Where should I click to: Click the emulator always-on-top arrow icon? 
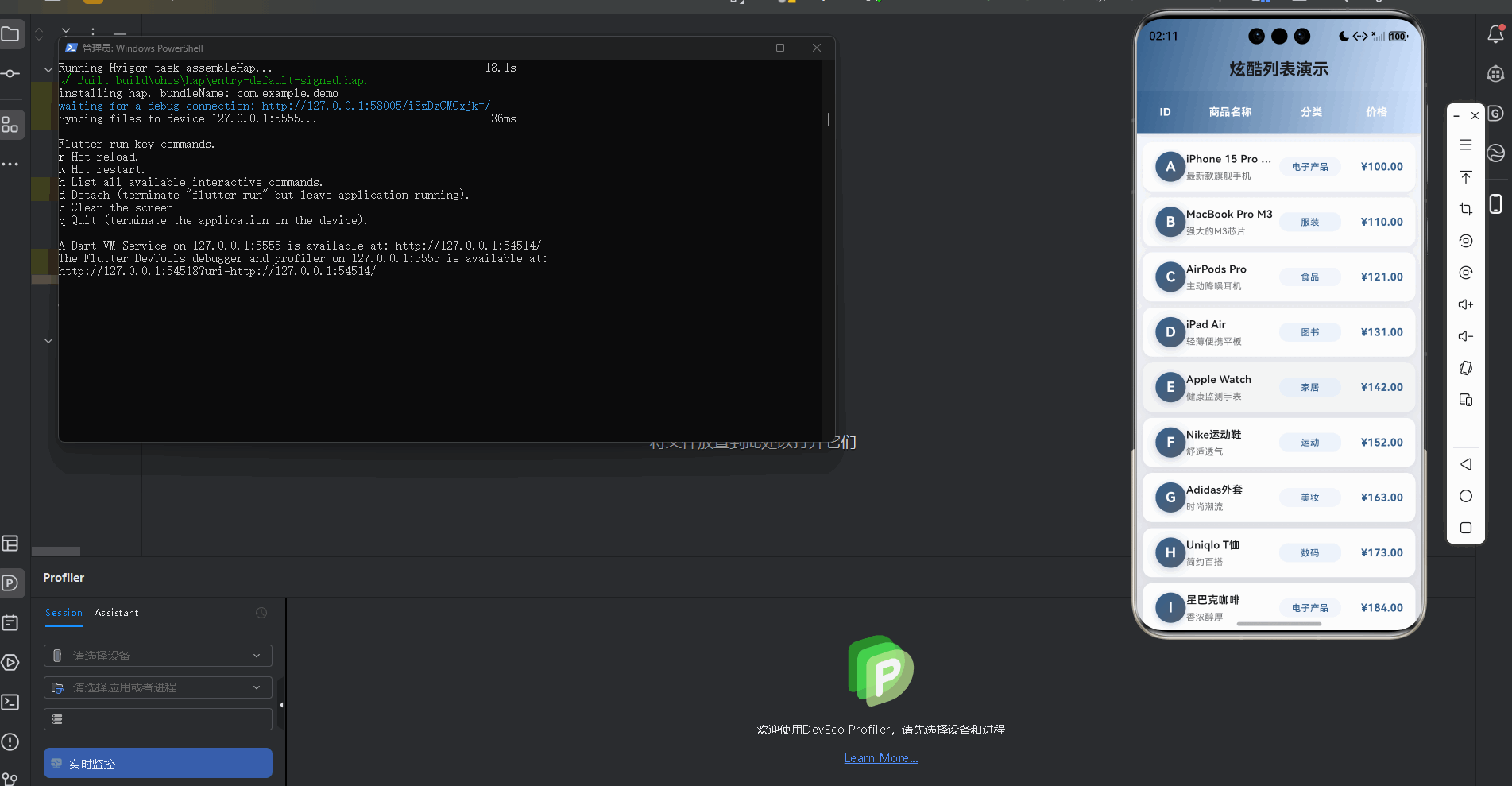(x=1466, y=177)
